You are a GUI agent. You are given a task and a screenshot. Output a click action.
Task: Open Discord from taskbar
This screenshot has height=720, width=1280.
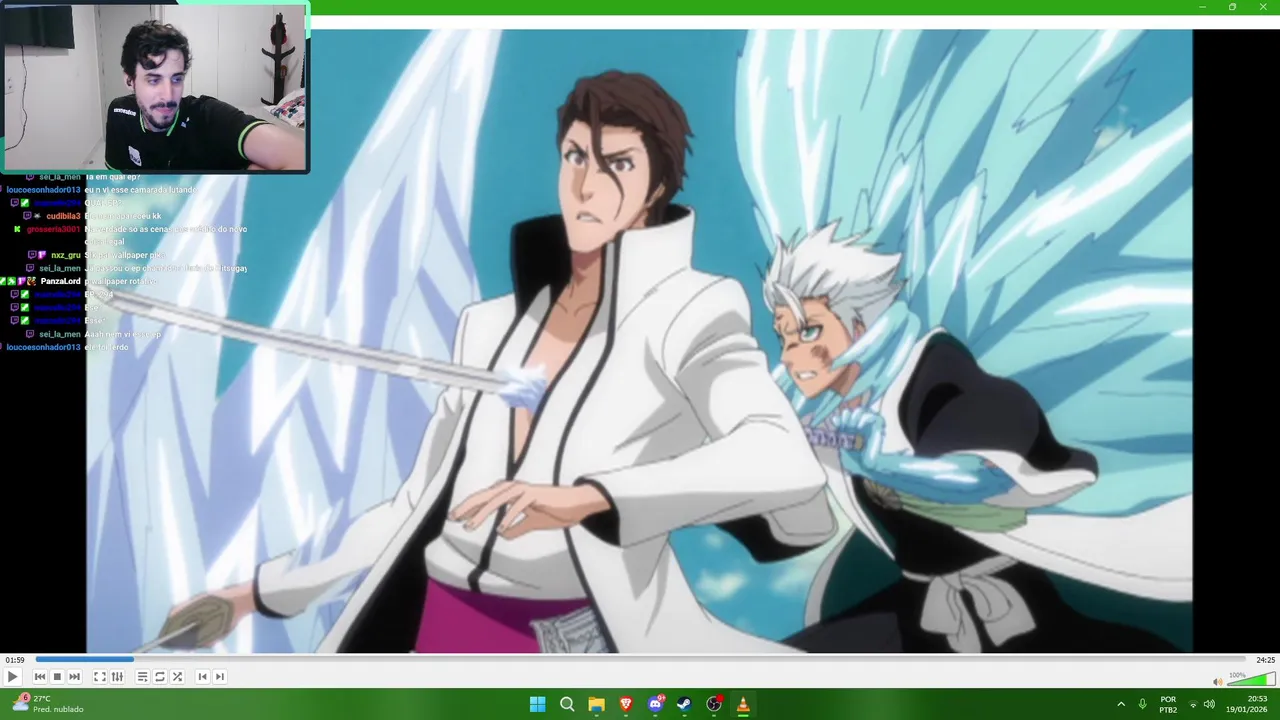point(655,704)
